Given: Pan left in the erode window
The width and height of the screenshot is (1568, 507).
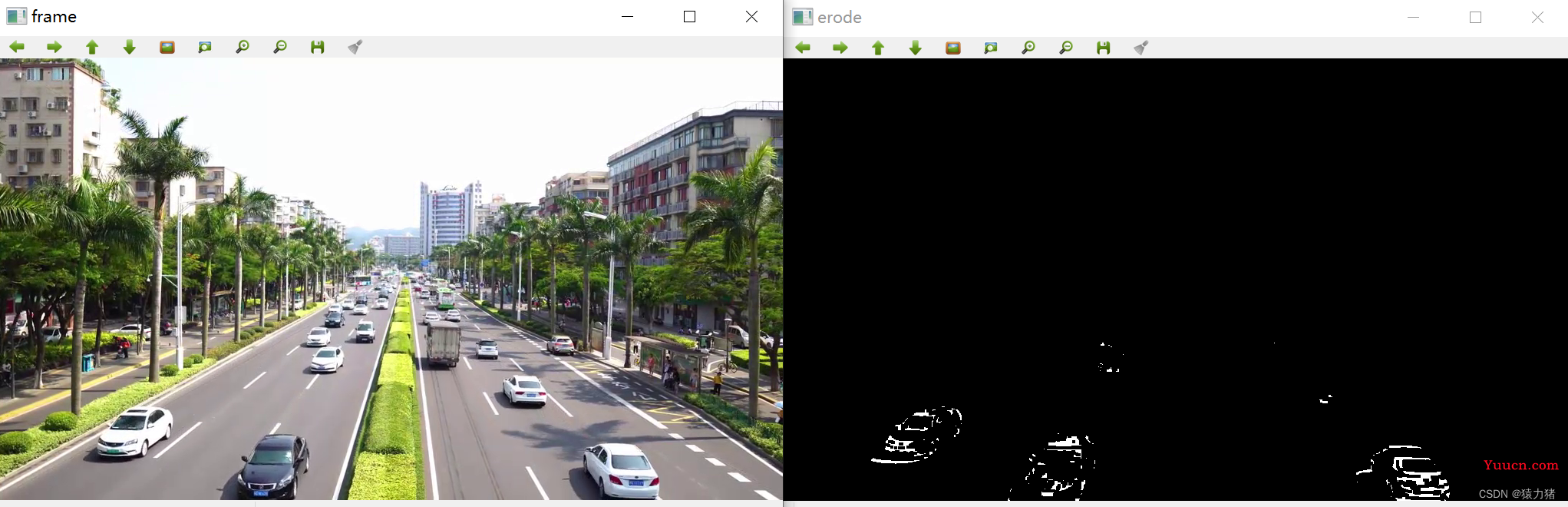Looking at the screenshot, I should point(803,48).
